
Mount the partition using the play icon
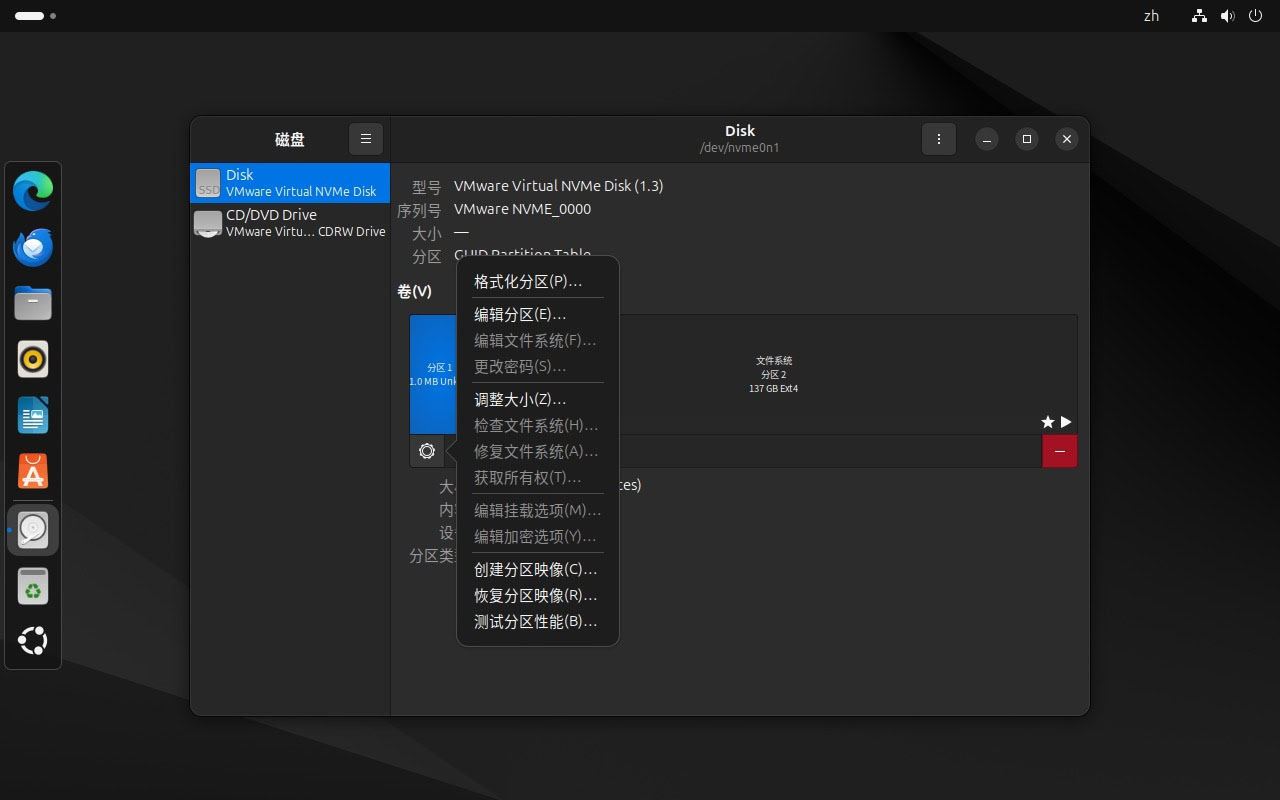coord(1066,422)
